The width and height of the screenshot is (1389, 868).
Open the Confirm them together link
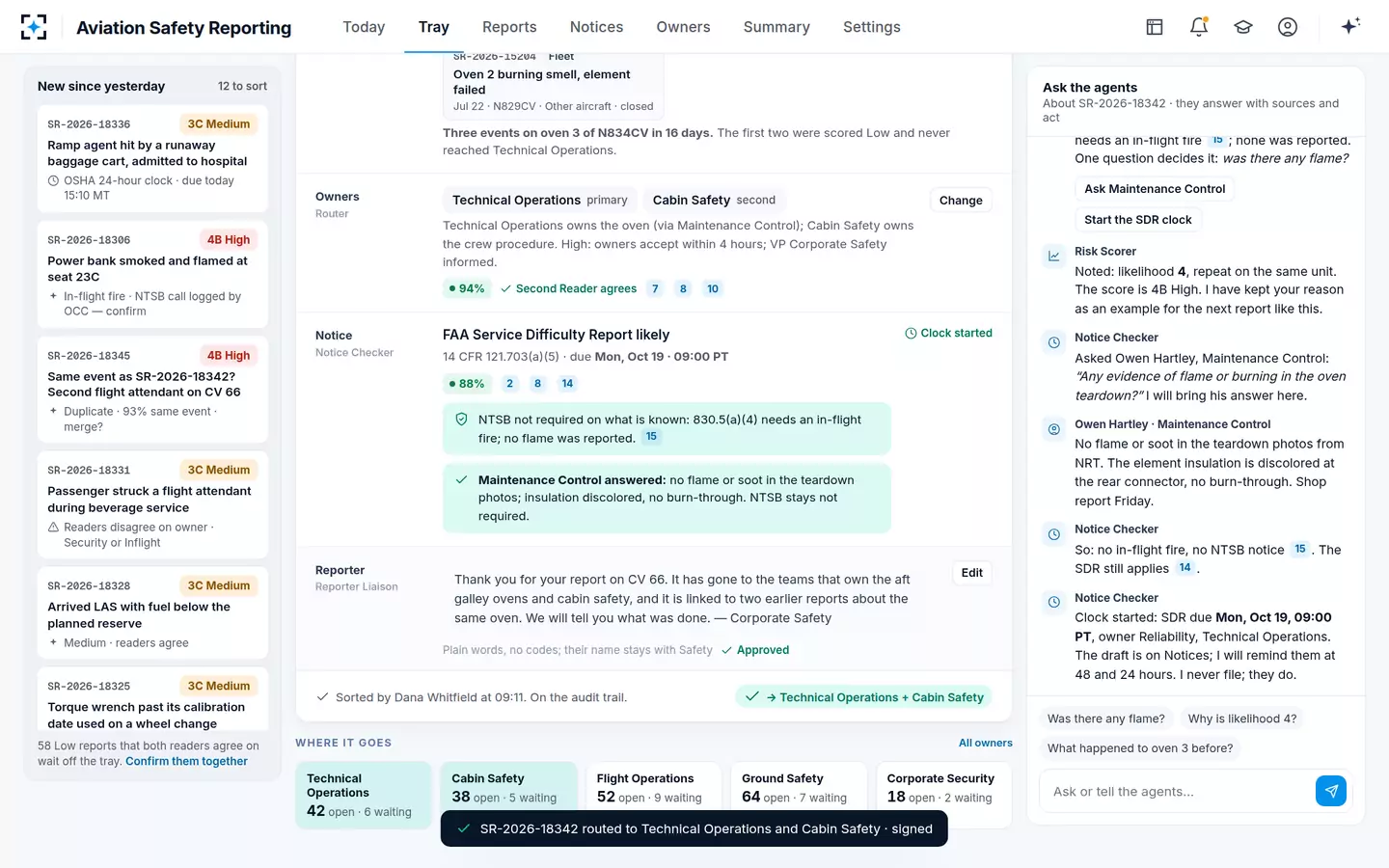186,761
